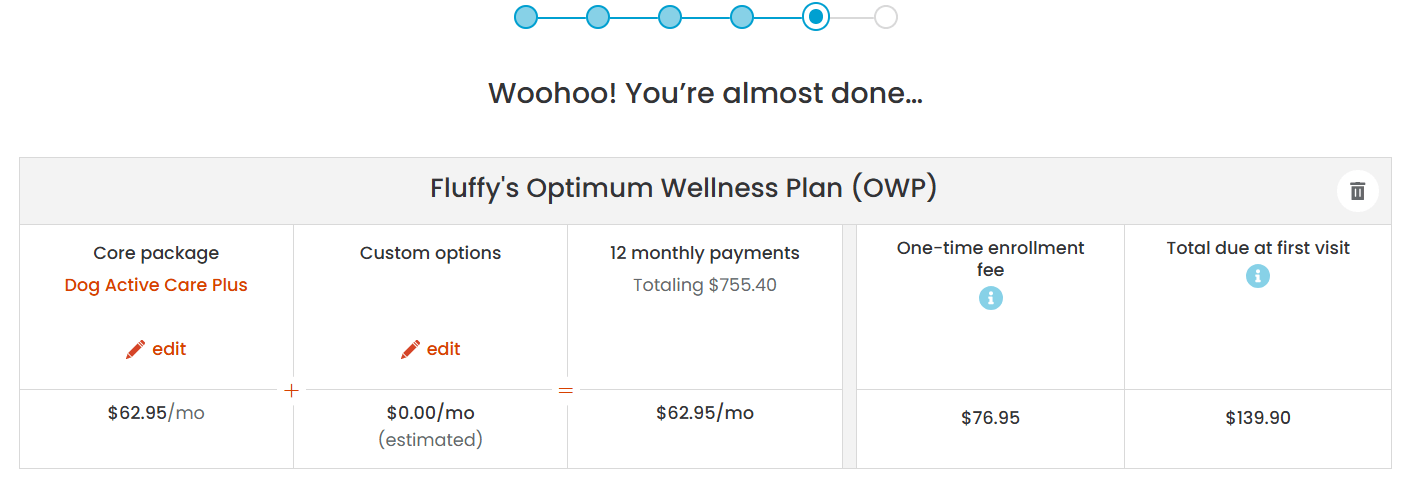Viewport: 1411px width, 486px height.
Task: Select the third progress step circle
Action: coord(670,17)
